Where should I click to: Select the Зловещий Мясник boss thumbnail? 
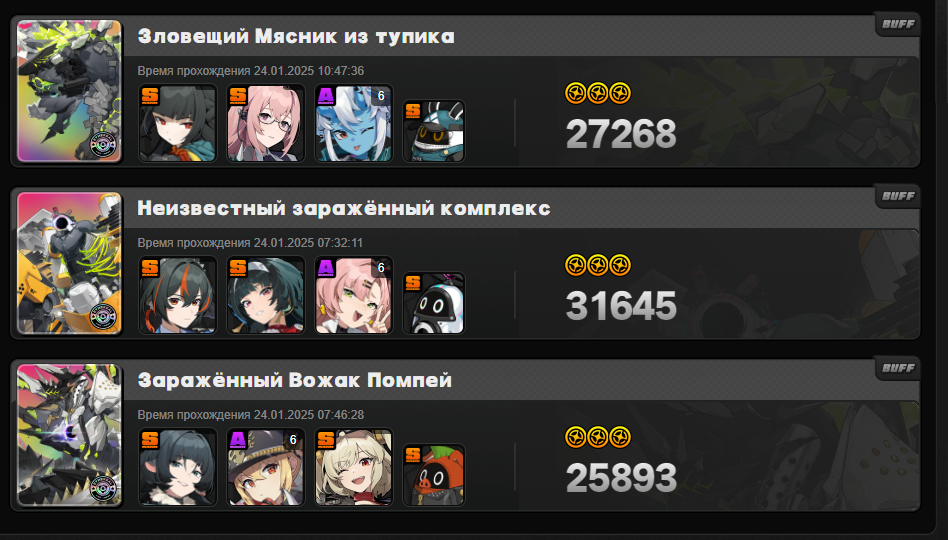pos(70,91)
